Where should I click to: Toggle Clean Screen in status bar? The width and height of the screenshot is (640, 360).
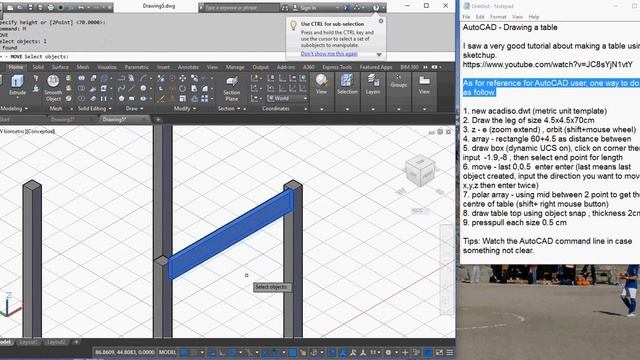(439, 352)
